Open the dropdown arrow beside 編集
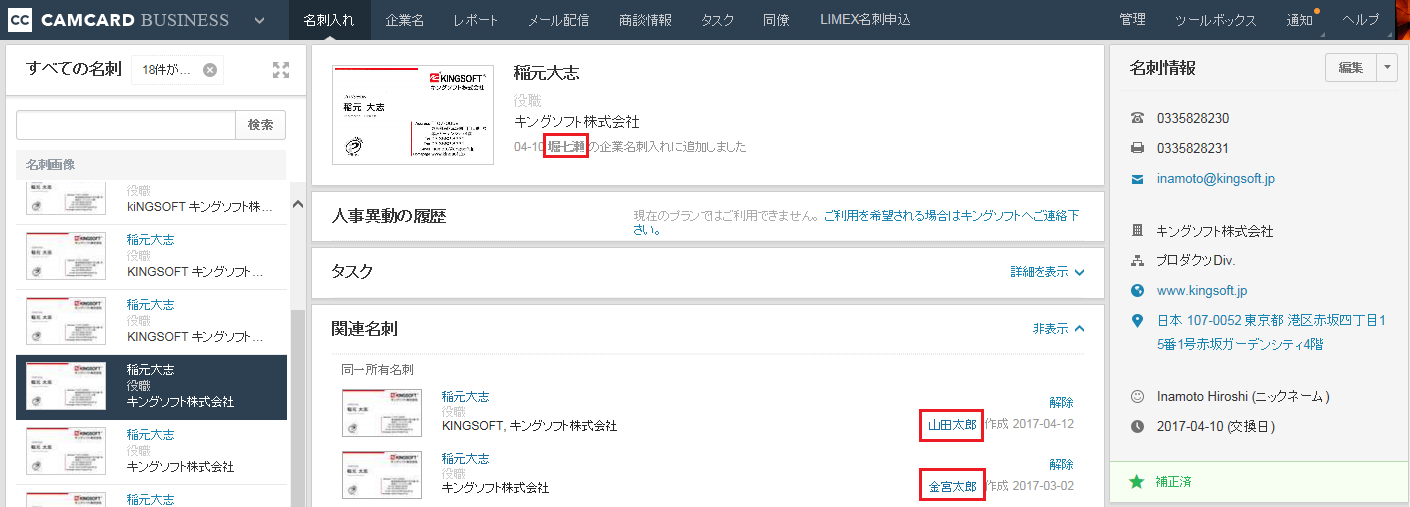The image size is (1410, 507). coord(1387,68)
